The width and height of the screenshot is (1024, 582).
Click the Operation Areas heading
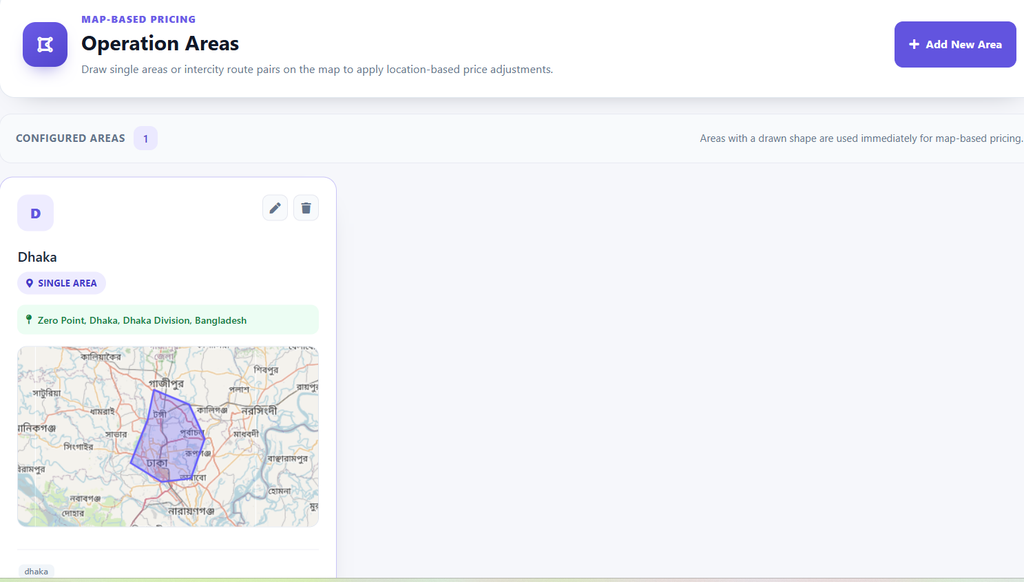(x=160, y=43)
